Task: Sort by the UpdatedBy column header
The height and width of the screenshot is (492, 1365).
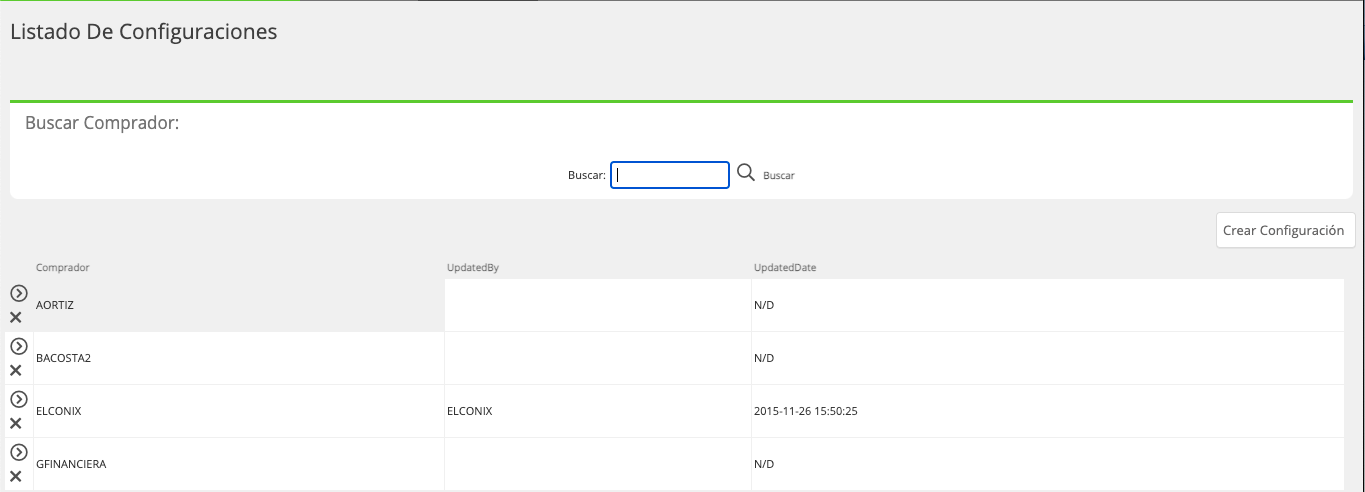Action: click(473, 268)
